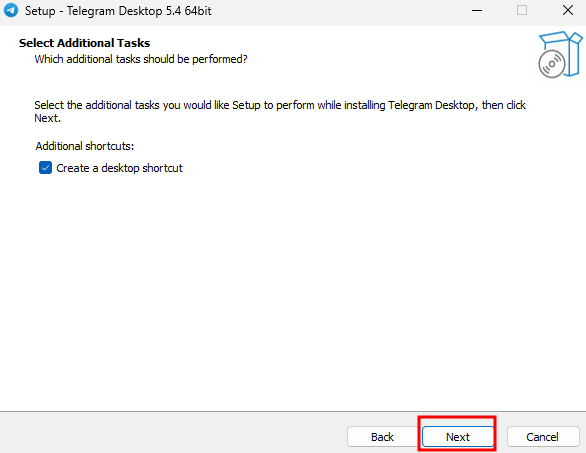Go Back to the previous setup step
586x453 pixels.
pyautogui.click(x=382, y=437)
